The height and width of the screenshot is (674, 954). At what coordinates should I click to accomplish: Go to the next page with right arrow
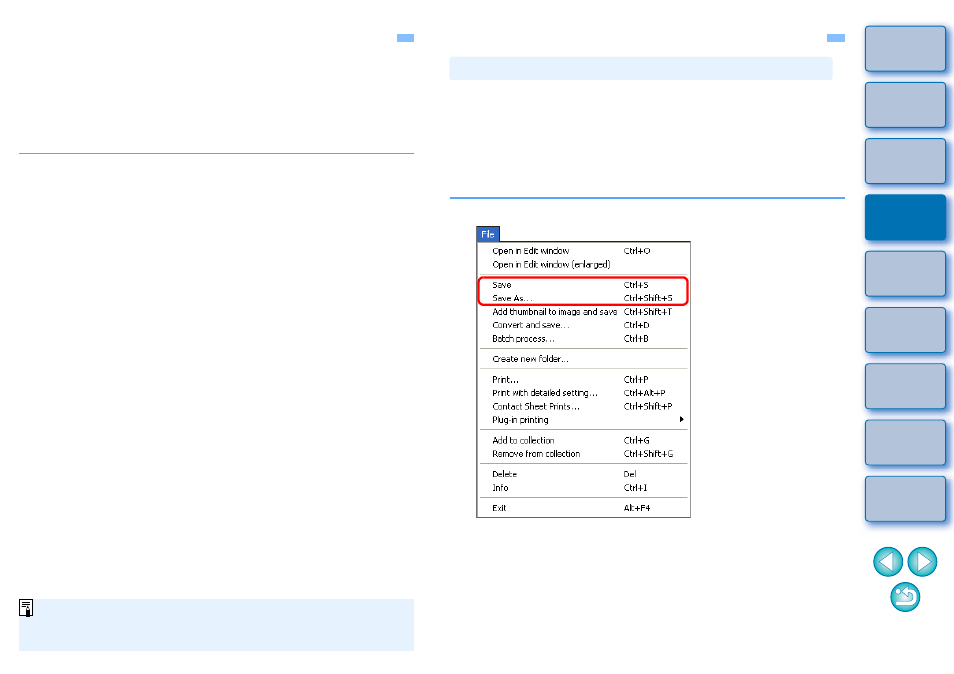pyautogui.click(x=922, y=561)
